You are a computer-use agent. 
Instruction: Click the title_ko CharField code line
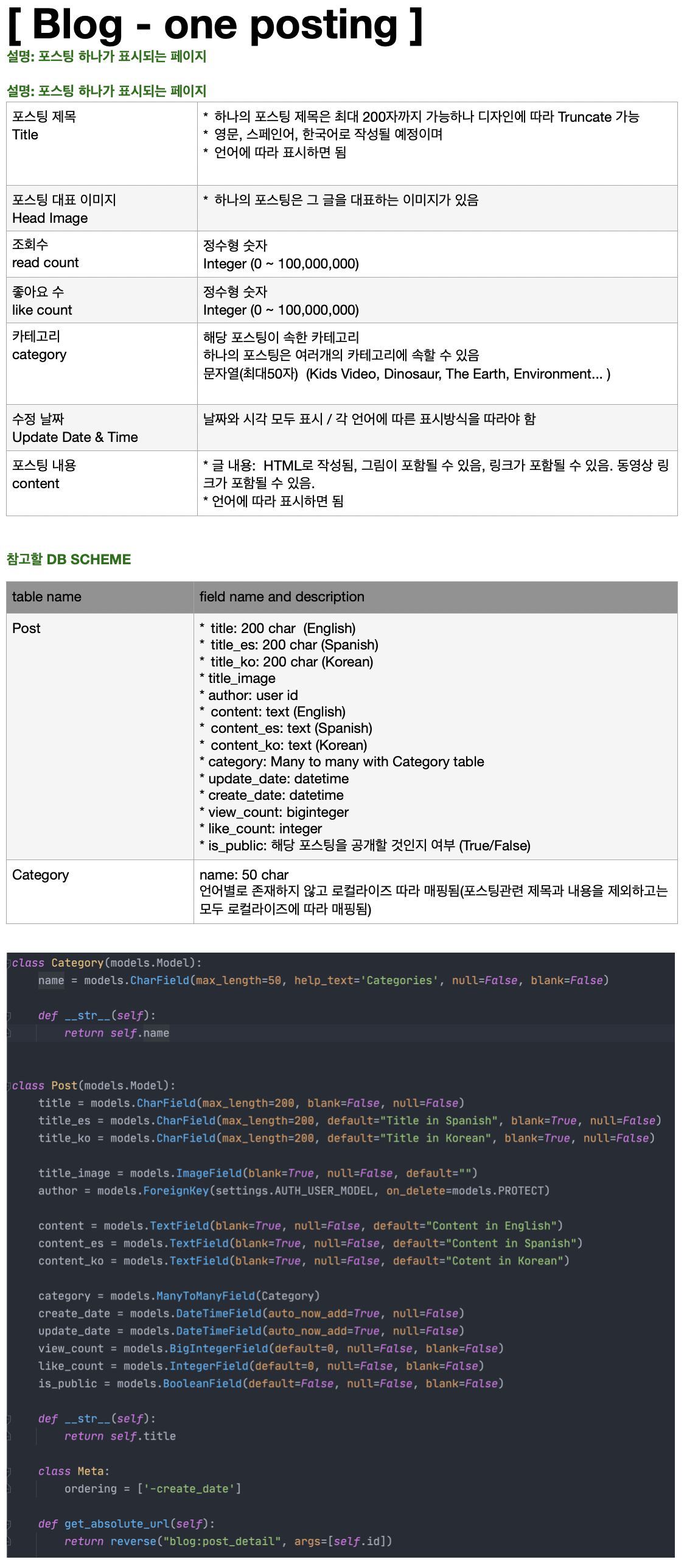point(346,1138)
